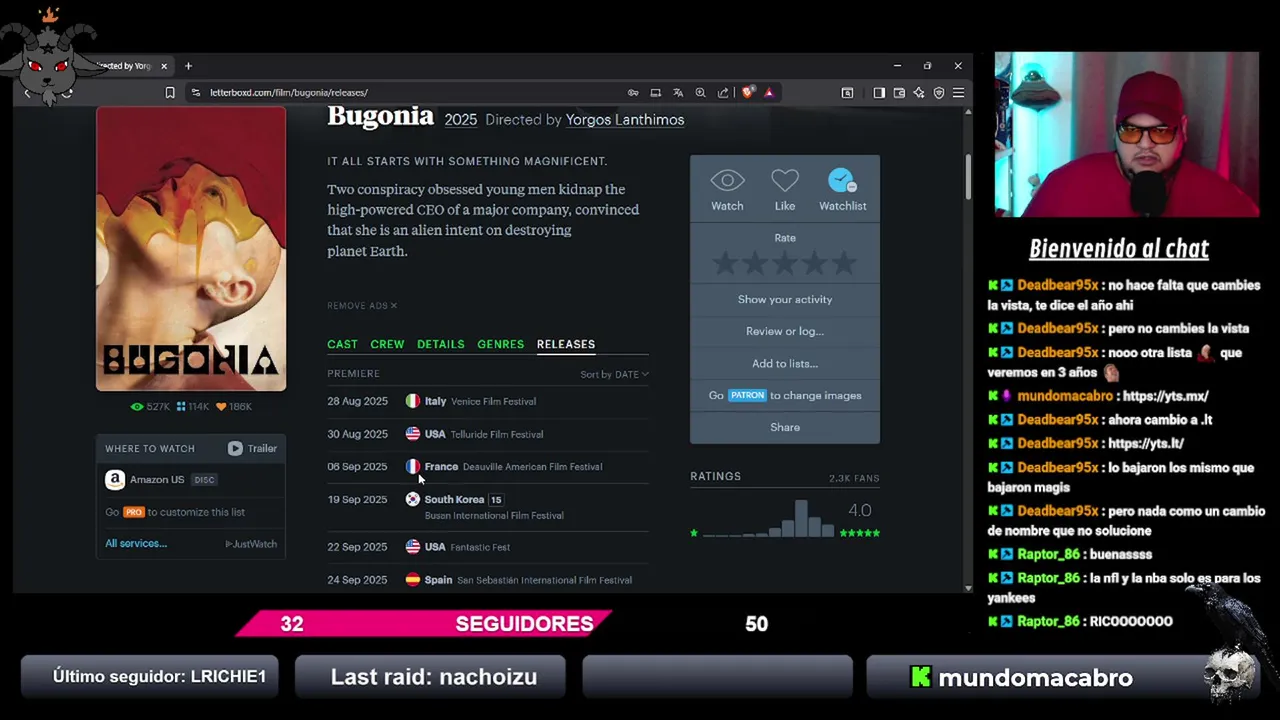The height and width of the screenshot is (720, 1280).
Task: Click the RATINGS heading link
Action: point(716,477)
